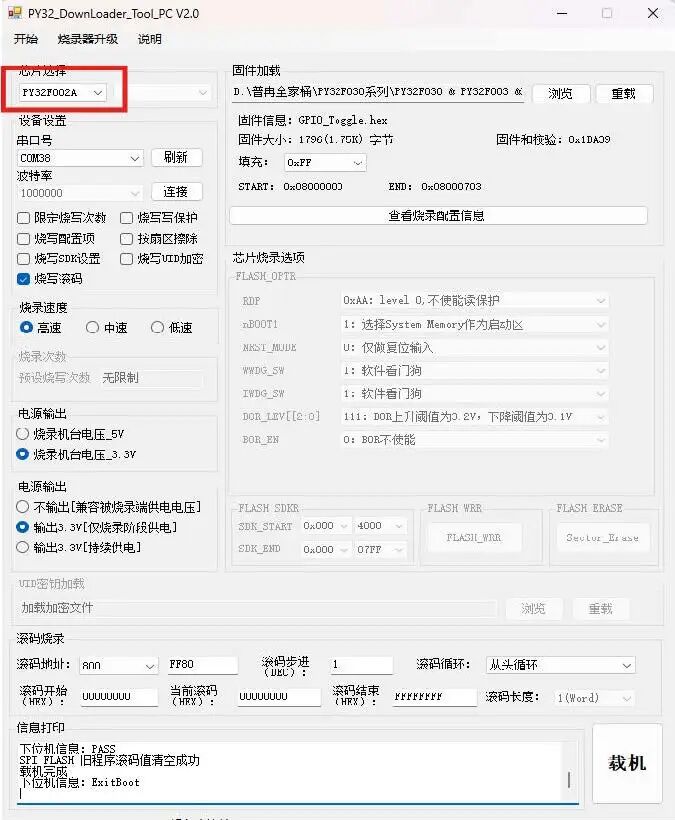Image resolution: width=675 pixels, height=820 pixels.
Task: Open the 开始 menu
Action: click(x=26, y=39)
